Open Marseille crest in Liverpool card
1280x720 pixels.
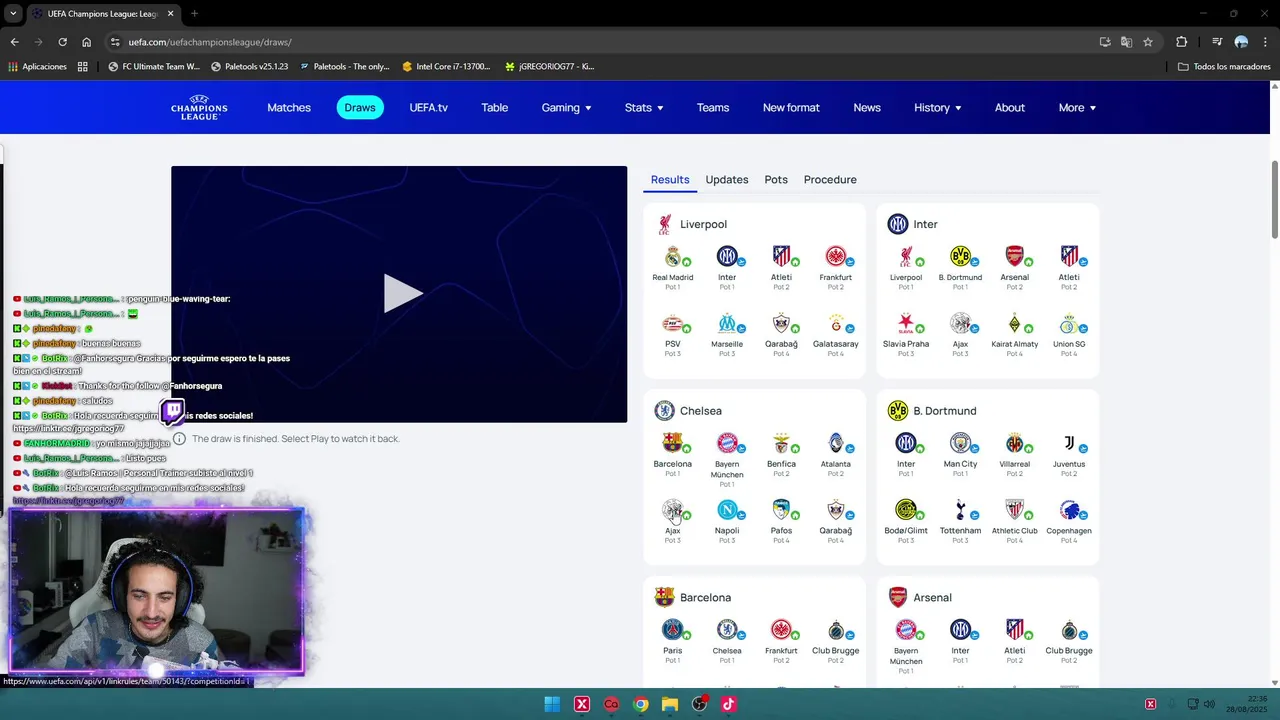tap(727, 323)
